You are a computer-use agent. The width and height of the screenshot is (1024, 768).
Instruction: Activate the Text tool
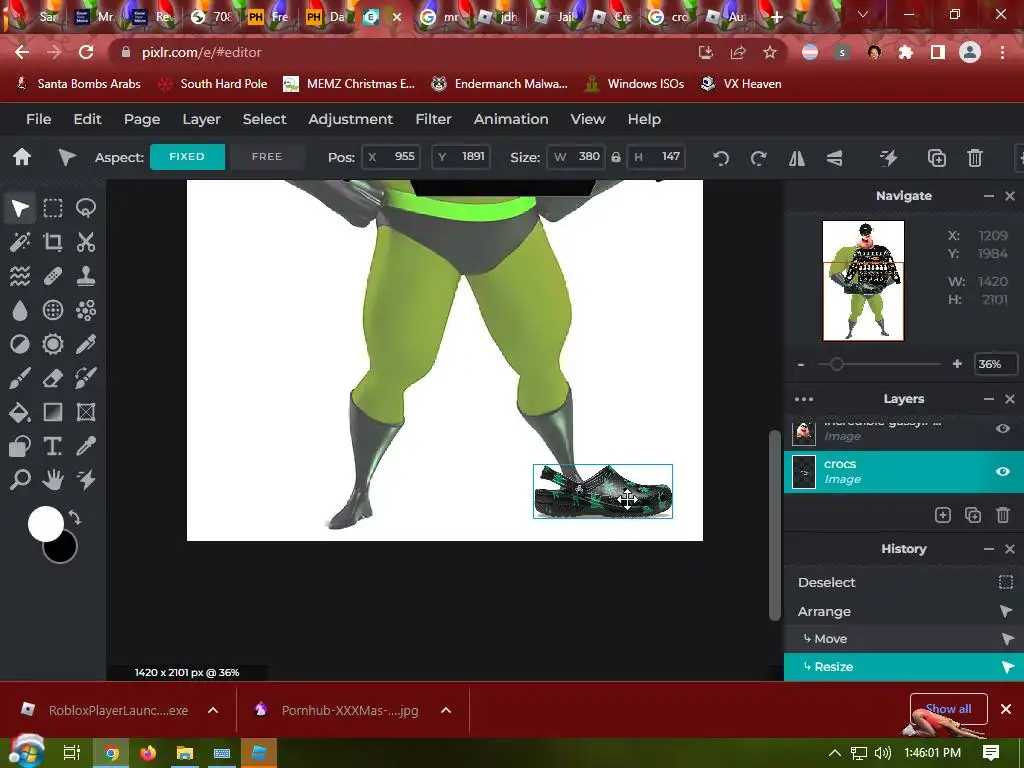53,446
